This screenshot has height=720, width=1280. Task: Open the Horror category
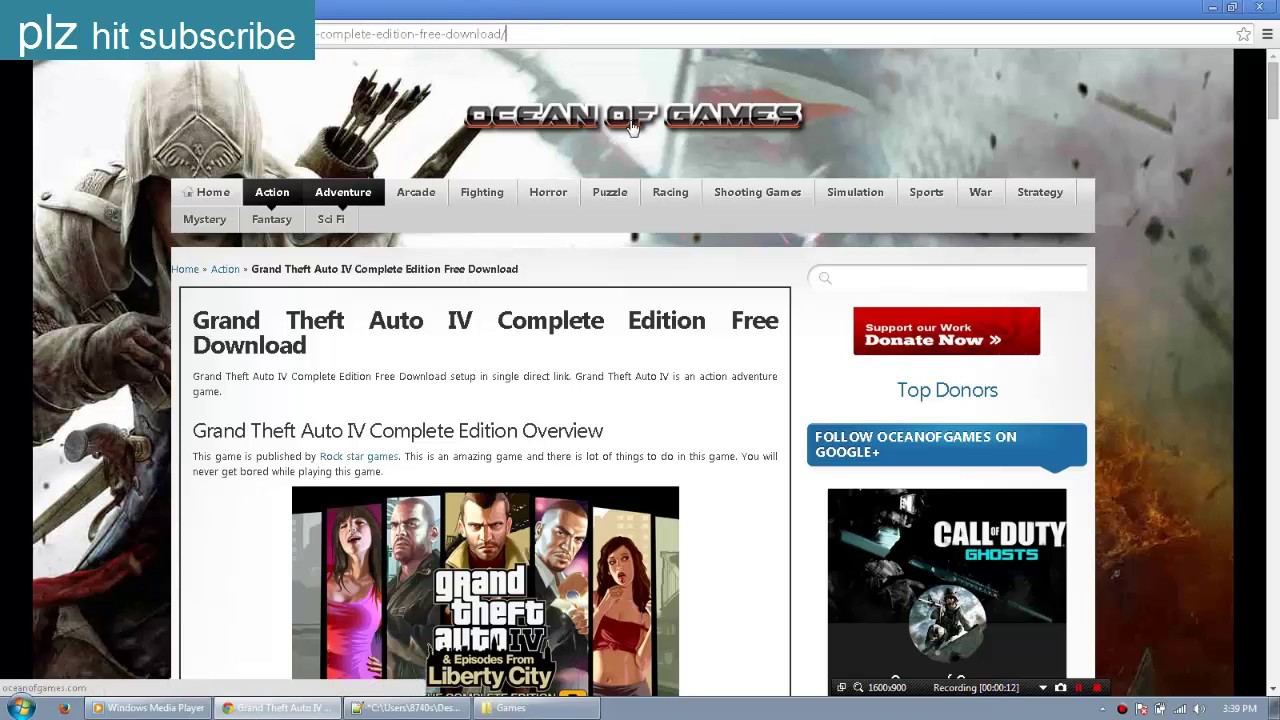[x=548, y=192]
